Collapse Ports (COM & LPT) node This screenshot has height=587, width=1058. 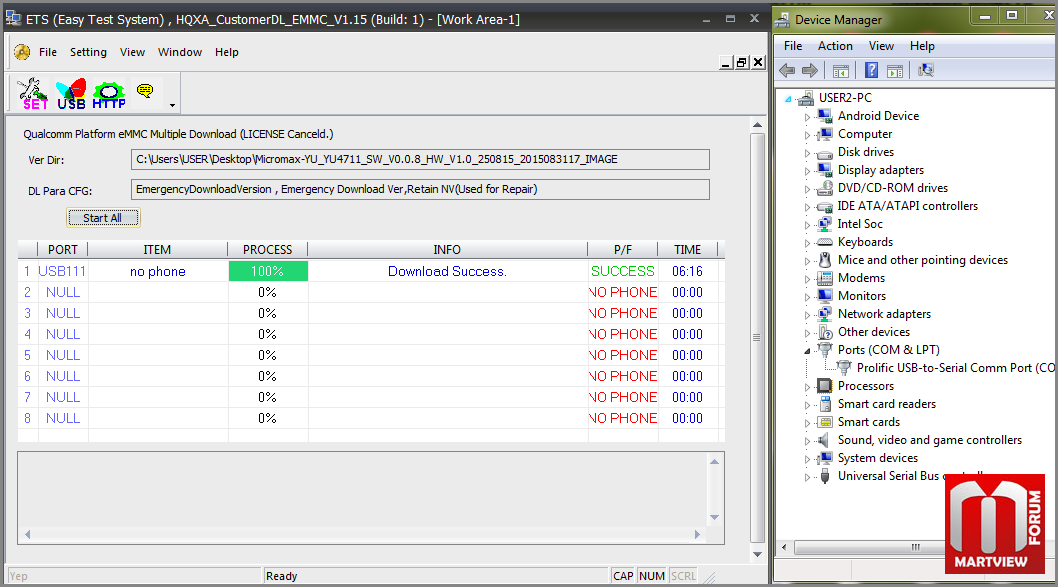(807, 351)
